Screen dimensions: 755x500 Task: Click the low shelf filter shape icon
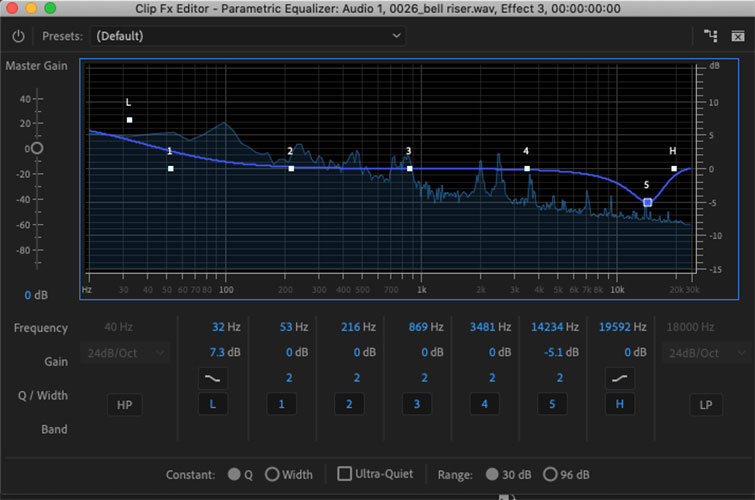212,378
